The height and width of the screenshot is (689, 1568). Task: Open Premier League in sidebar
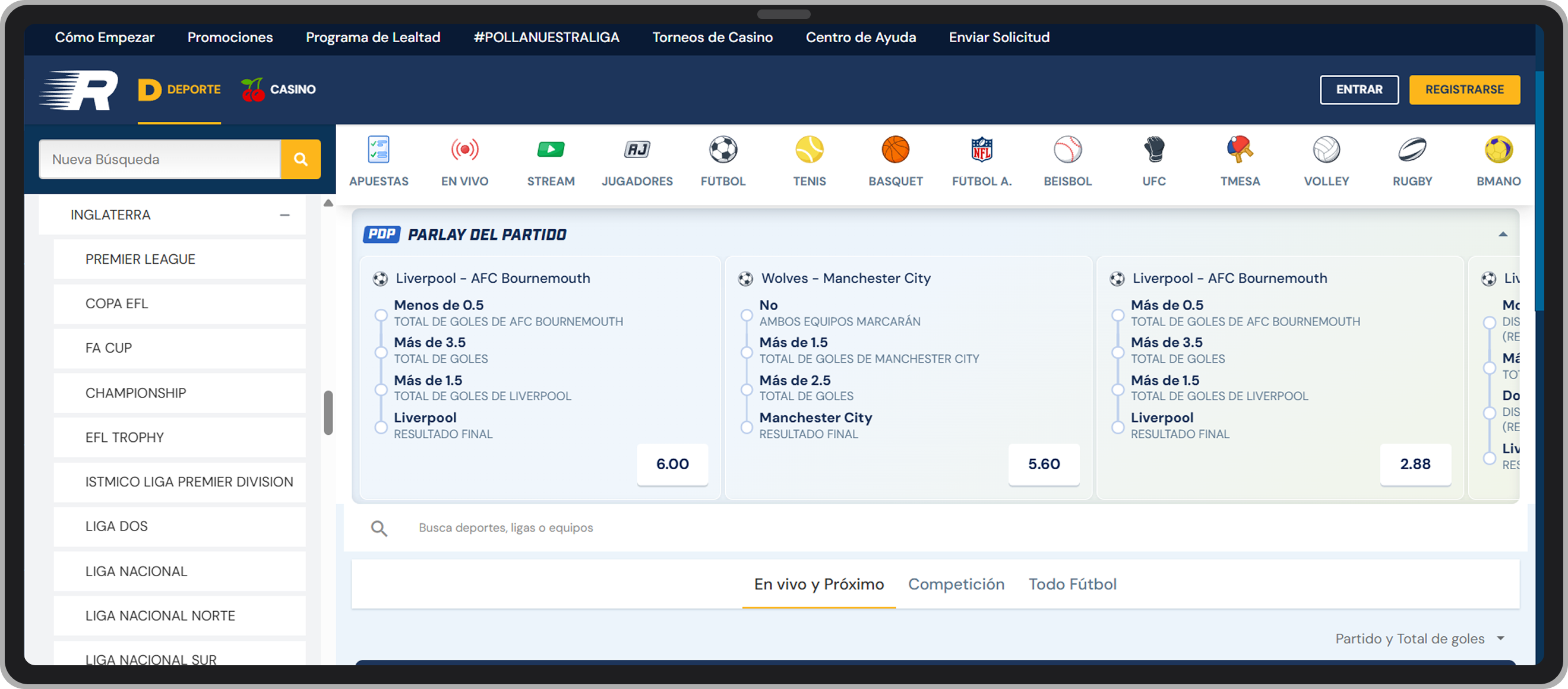coord(179,260)
